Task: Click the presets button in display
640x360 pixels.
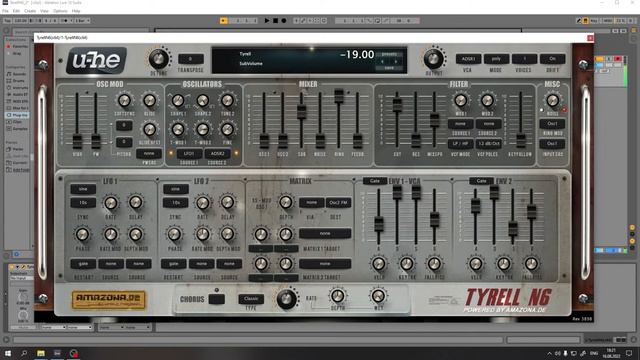Action: (x=389, y=54)
